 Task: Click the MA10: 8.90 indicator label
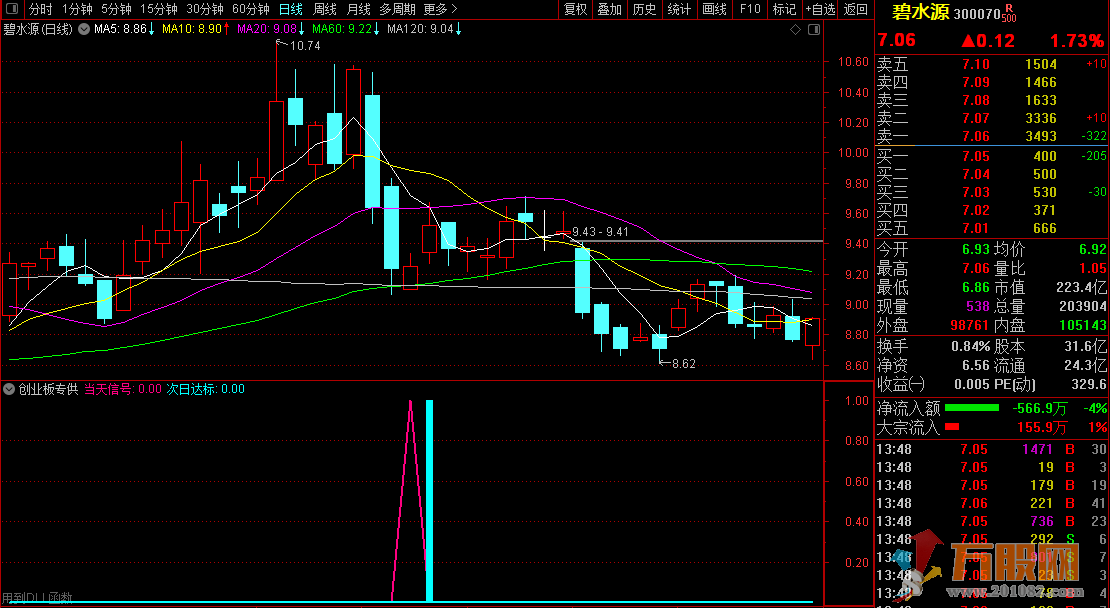(x=195, y=29)
